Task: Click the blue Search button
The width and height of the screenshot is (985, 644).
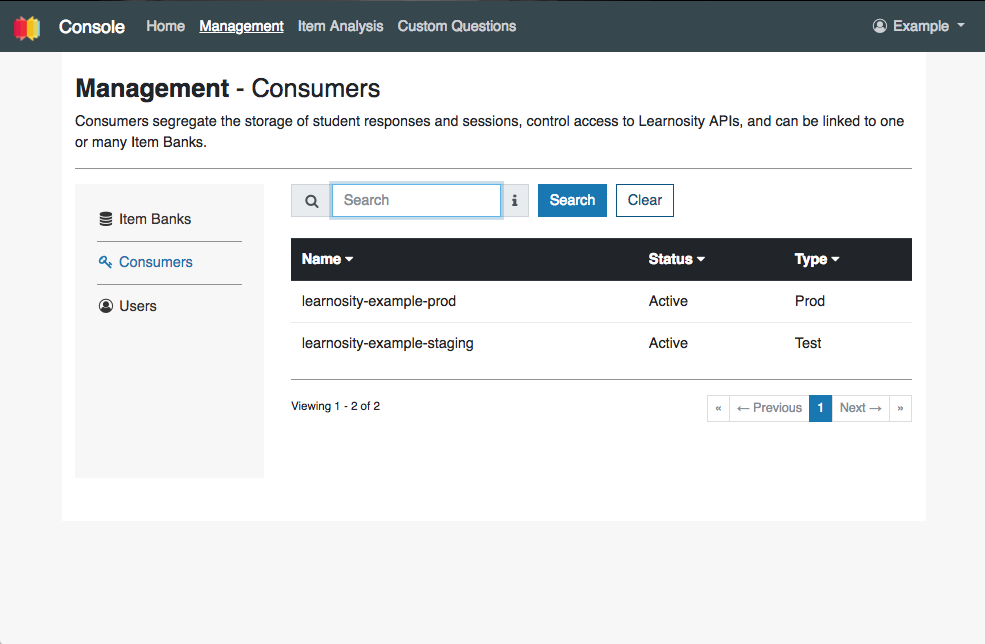Action: (x=572, y=200)
